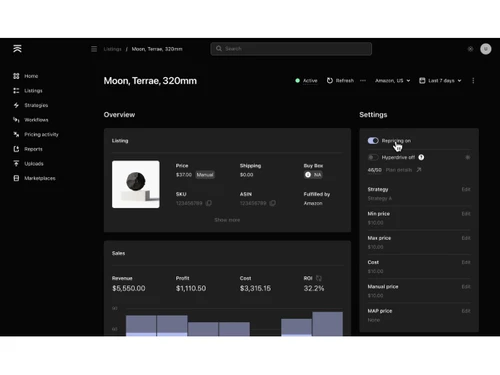Click the Reports icon in sidebar
The width and height of the screenshot is (500, 375).
click(16, 149)
